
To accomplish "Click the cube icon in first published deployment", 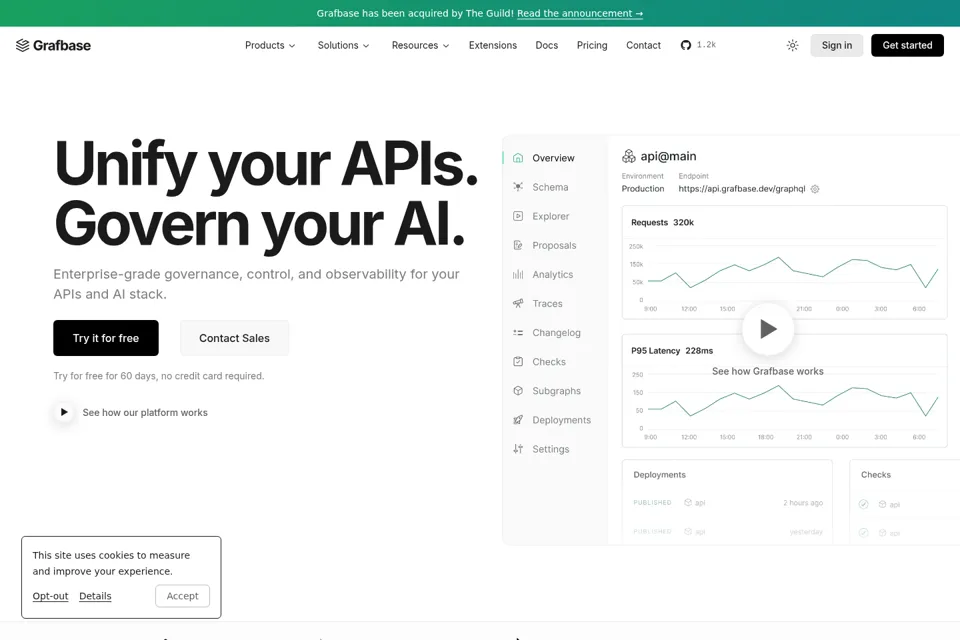I will tap(688, 502).
